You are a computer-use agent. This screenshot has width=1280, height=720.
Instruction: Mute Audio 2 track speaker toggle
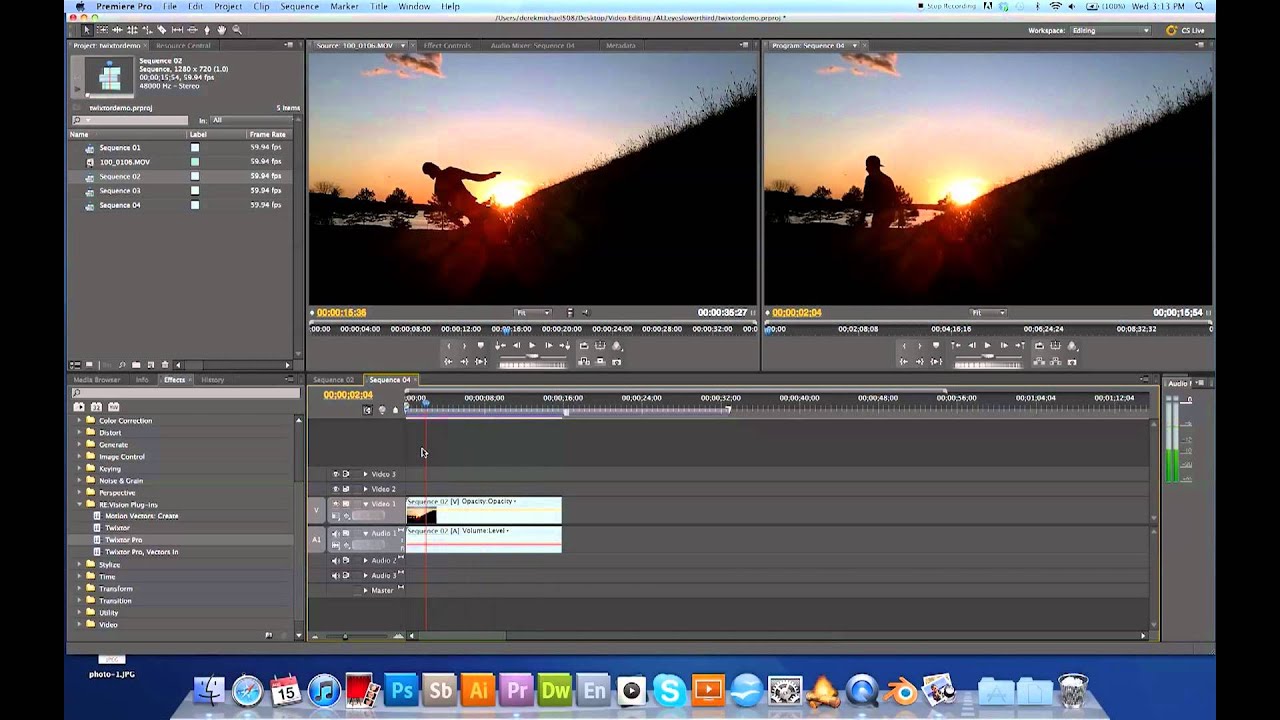click(335, 560)
